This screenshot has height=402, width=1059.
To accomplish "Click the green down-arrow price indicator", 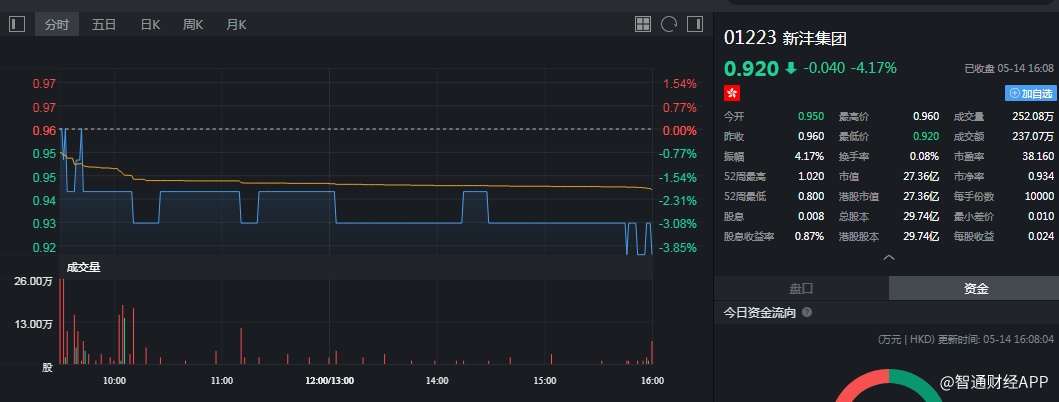I will 791,68.
